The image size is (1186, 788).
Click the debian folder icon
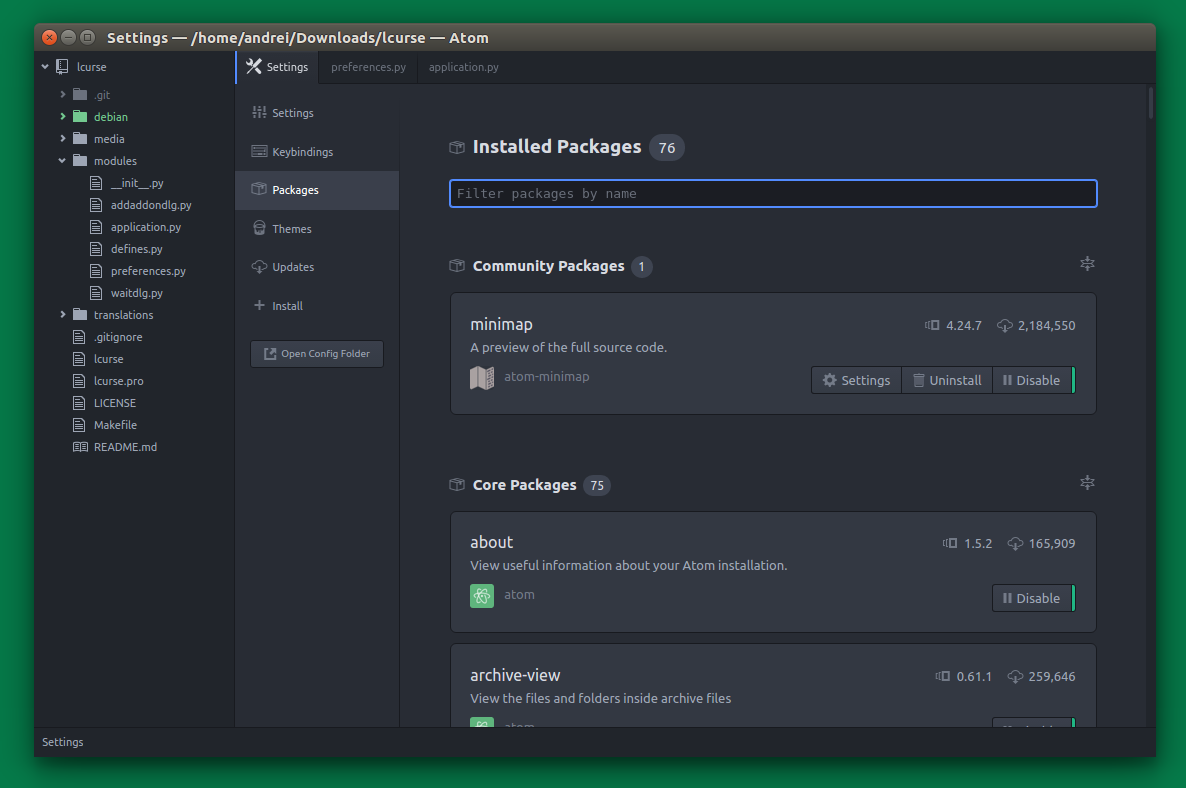(79, 116)
